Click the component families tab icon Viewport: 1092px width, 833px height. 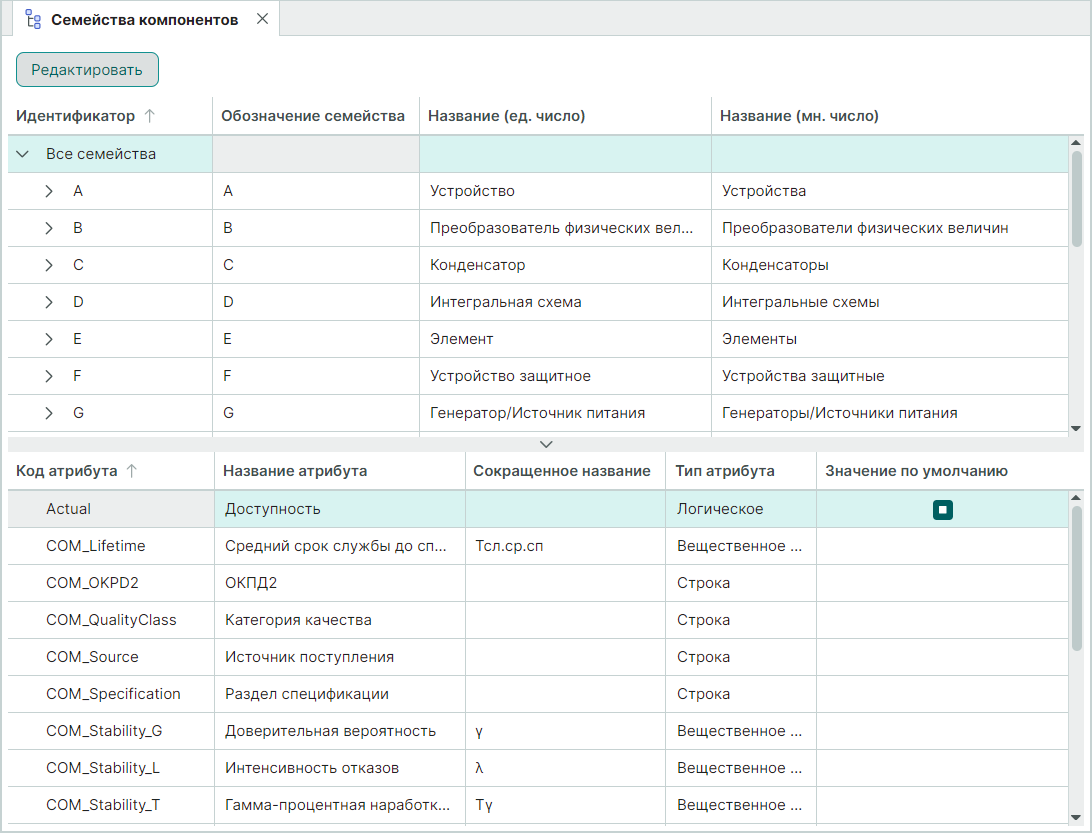tap(33, 19)
